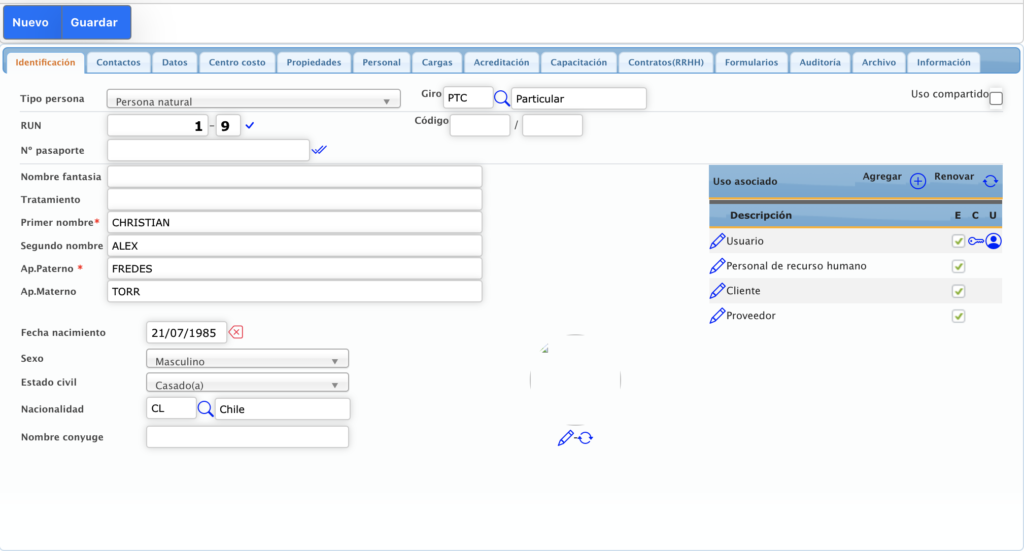Click the second Código field after slash
Image resolution: width=1024 pixels, height=551 pixels.
click(x=552, y=125)
